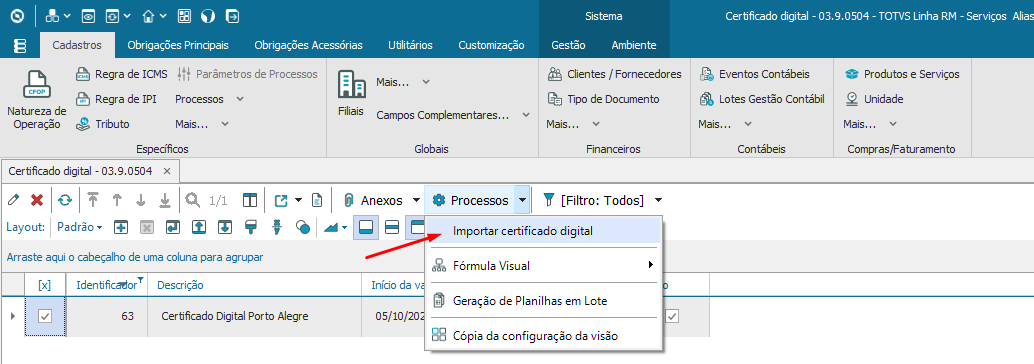The height and width of the screenshot is (364, 1034).
Task: Click the overlapping shapes icon
Action: point(303,227)
